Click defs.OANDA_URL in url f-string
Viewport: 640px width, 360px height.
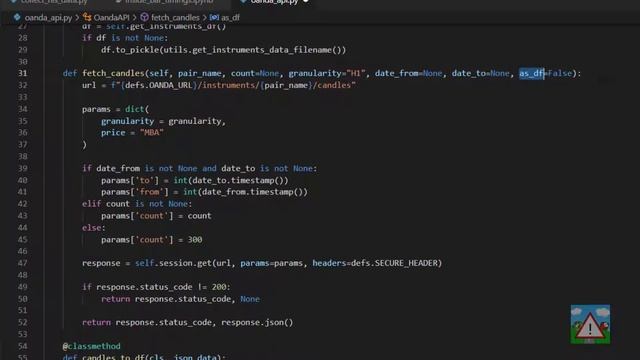click(159, 85)
